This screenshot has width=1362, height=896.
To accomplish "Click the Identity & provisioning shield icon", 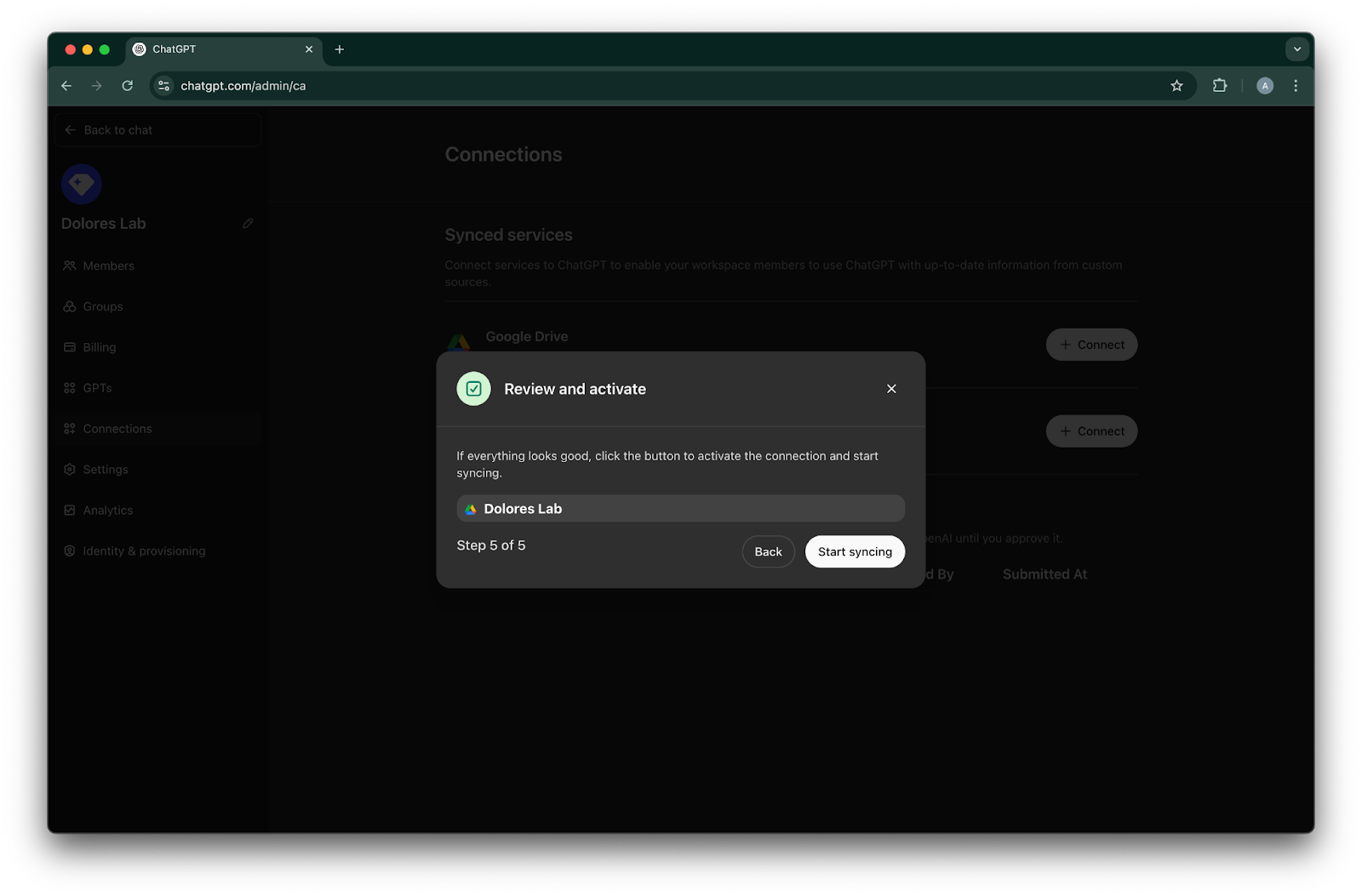I will (70, 551).
